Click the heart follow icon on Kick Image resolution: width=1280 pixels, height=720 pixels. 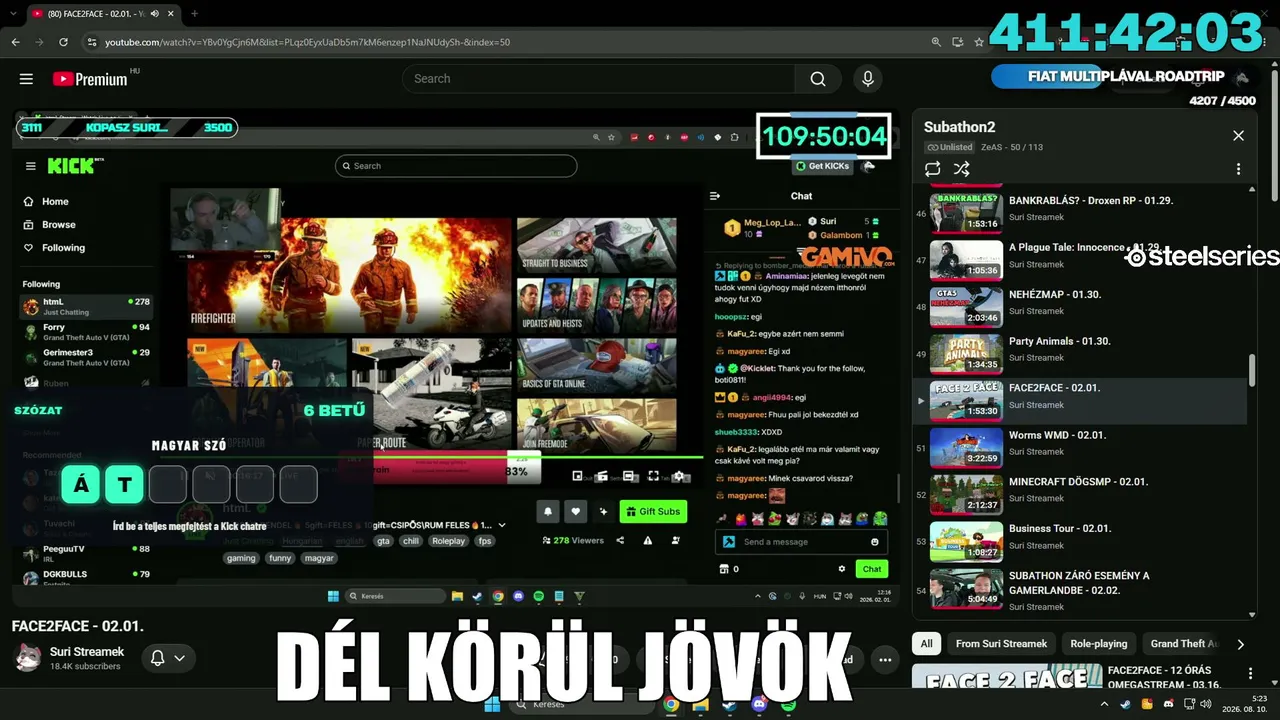tap(575, 511)
